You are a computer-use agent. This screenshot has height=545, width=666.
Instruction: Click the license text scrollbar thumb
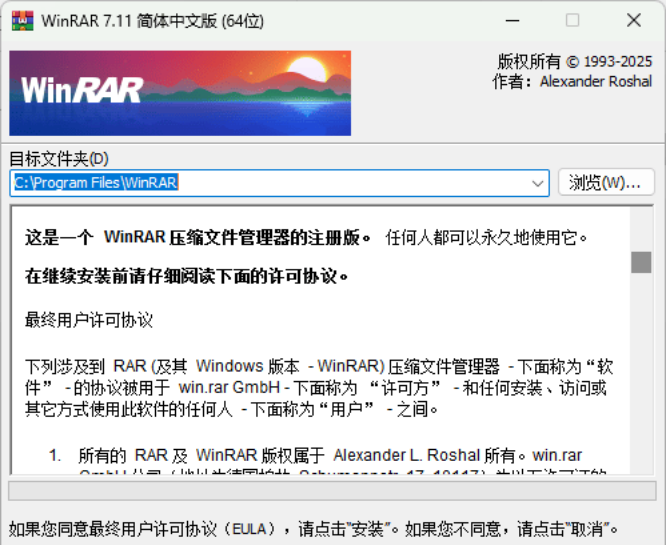click(x=641, y=262)
